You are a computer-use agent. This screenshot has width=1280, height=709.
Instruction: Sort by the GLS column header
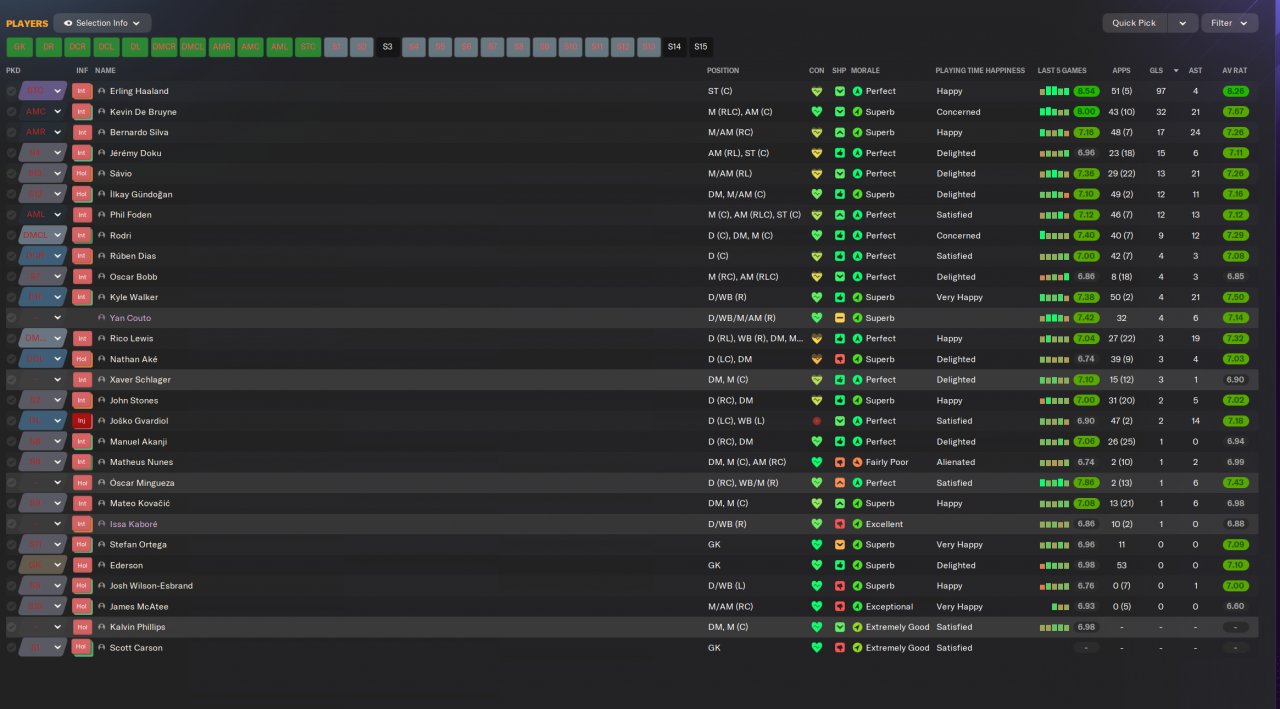(x=1156, y=71)
